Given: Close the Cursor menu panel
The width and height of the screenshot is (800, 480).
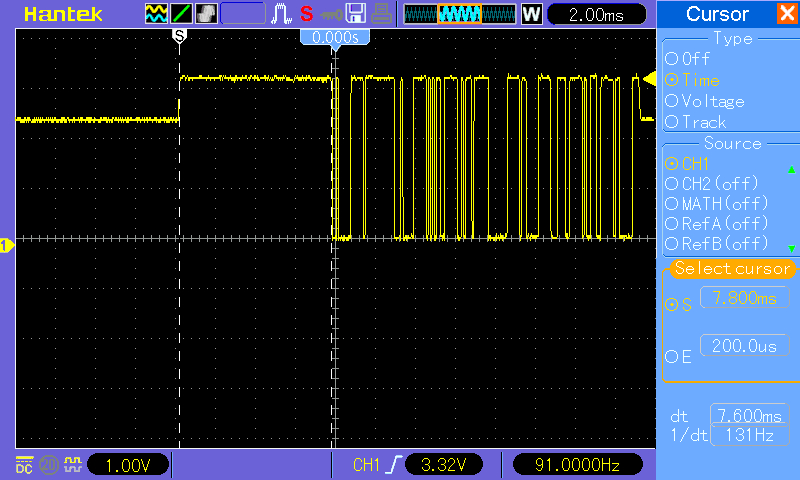Looking at the screenshot, I should pyautogui.click(x=786, y=14).
